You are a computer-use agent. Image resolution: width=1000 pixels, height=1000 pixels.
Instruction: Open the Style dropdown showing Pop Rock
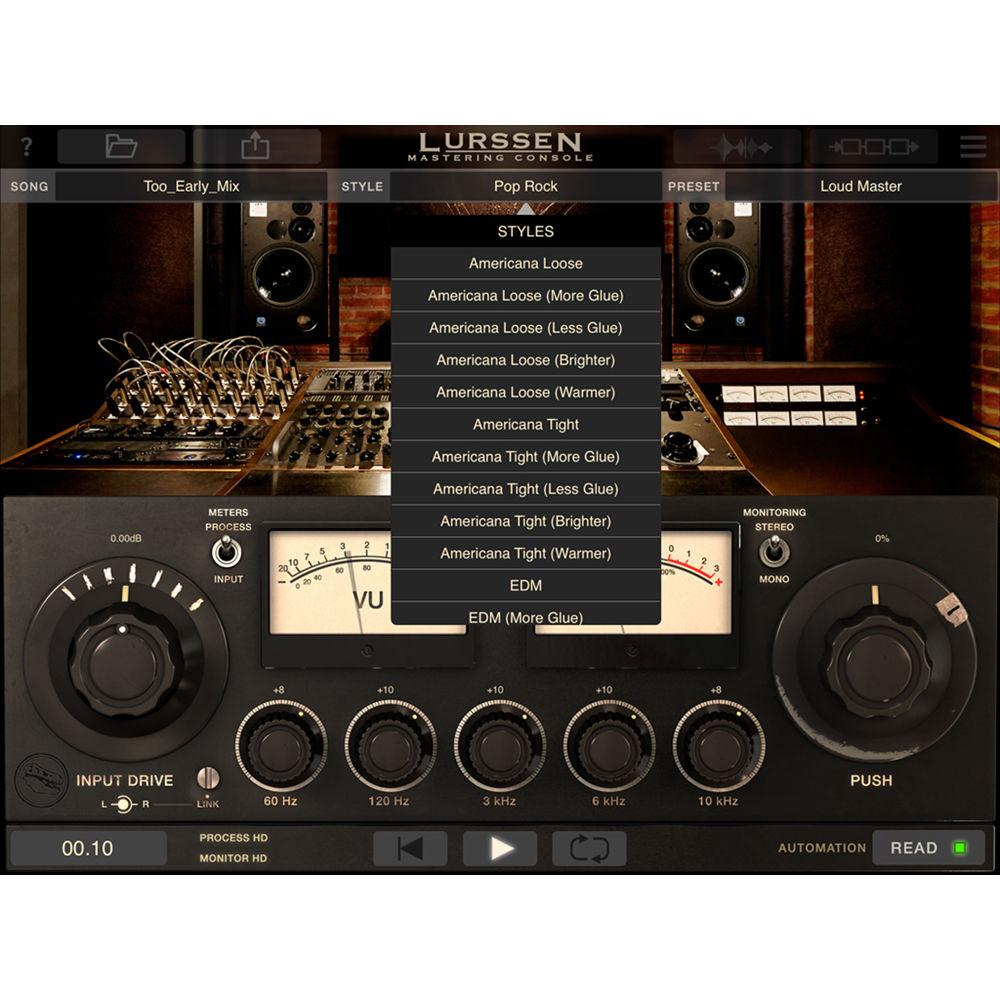click(525, 186)
